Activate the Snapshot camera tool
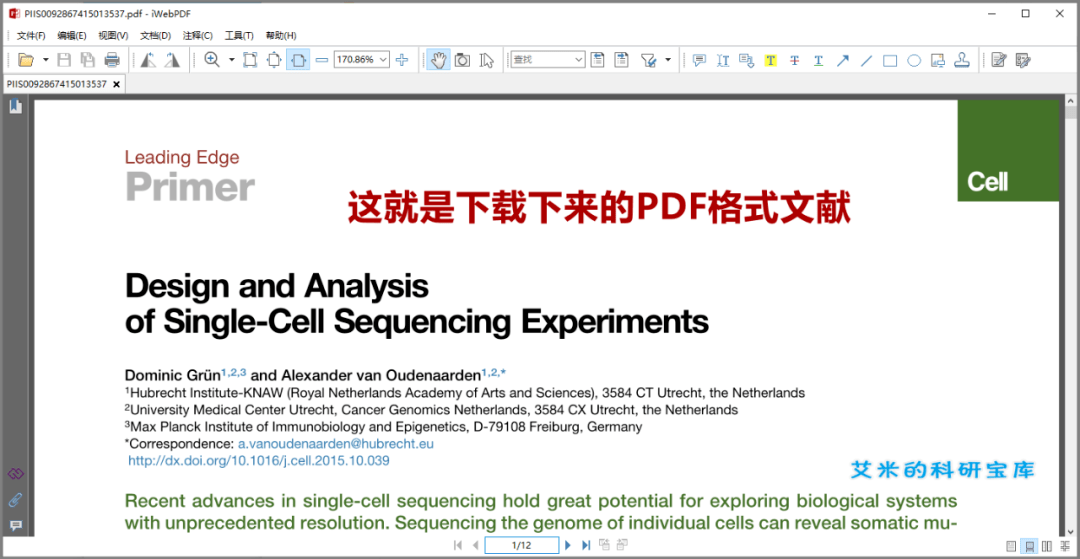This screenshot has height=559, width=1080. point(462,60)
